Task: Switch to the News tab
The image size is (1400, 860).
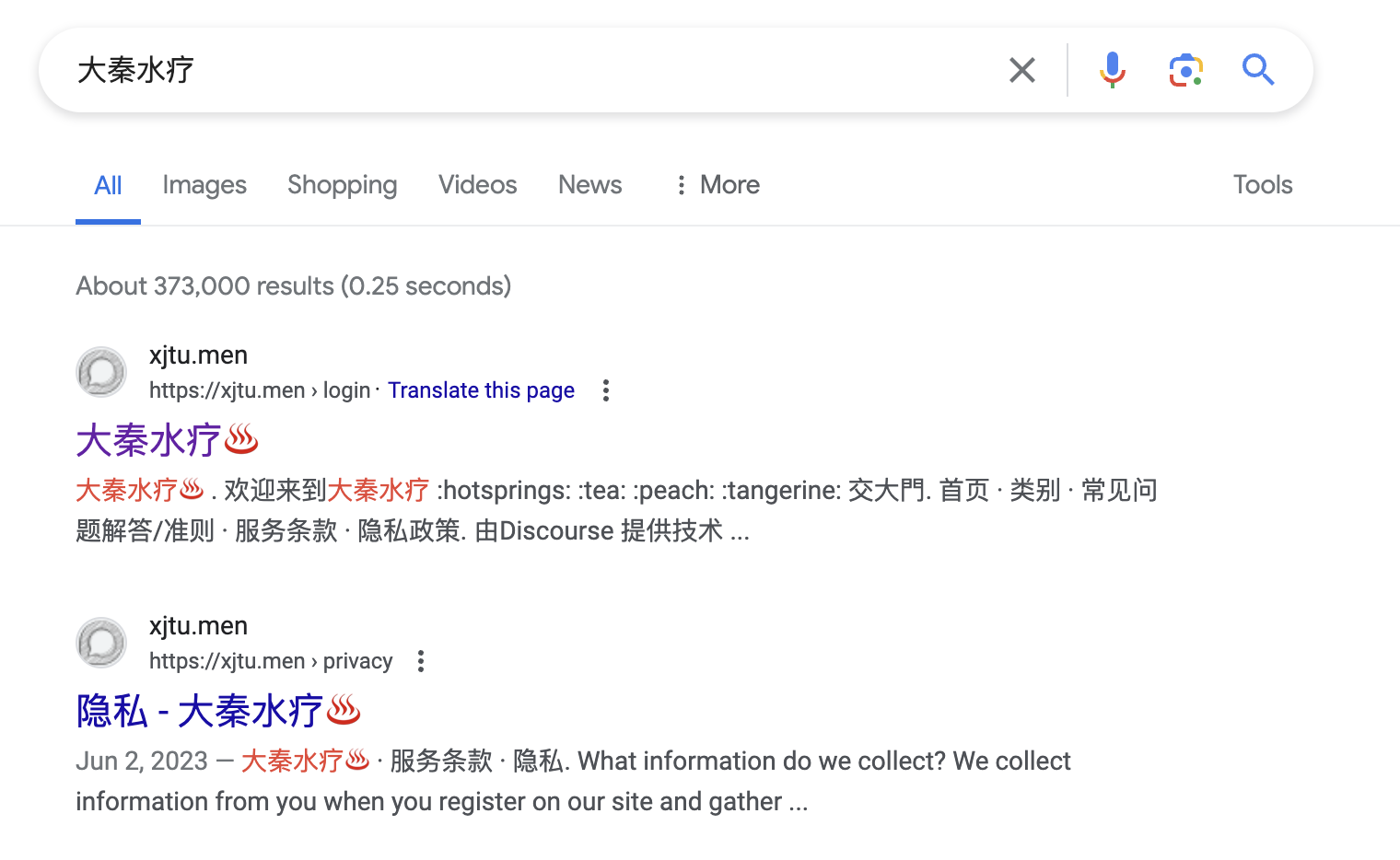Action: [x=589, y=185]
